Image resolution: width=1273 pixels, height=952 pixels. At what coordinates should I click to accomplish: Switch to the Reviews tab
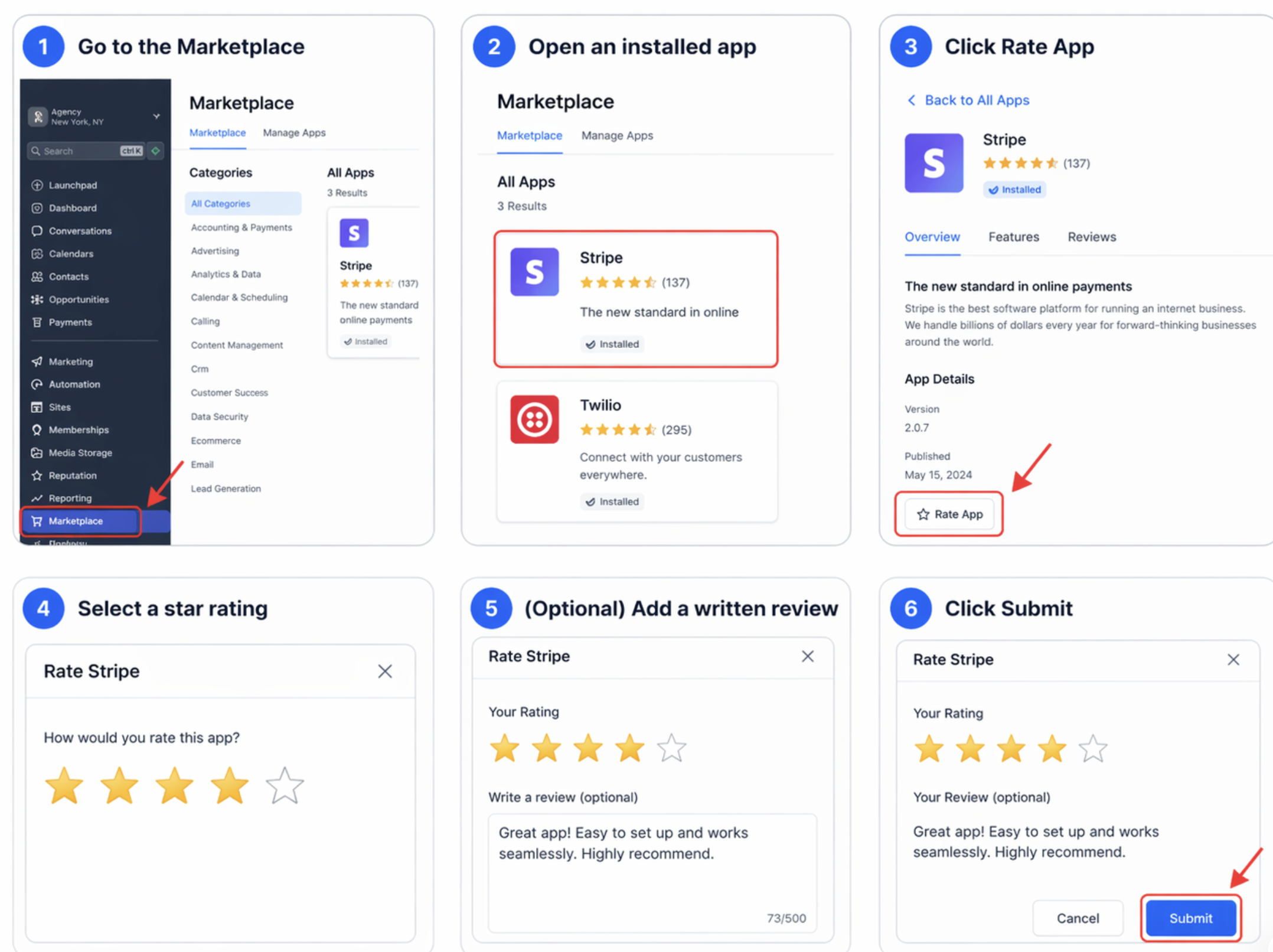tap(1091, 237)
